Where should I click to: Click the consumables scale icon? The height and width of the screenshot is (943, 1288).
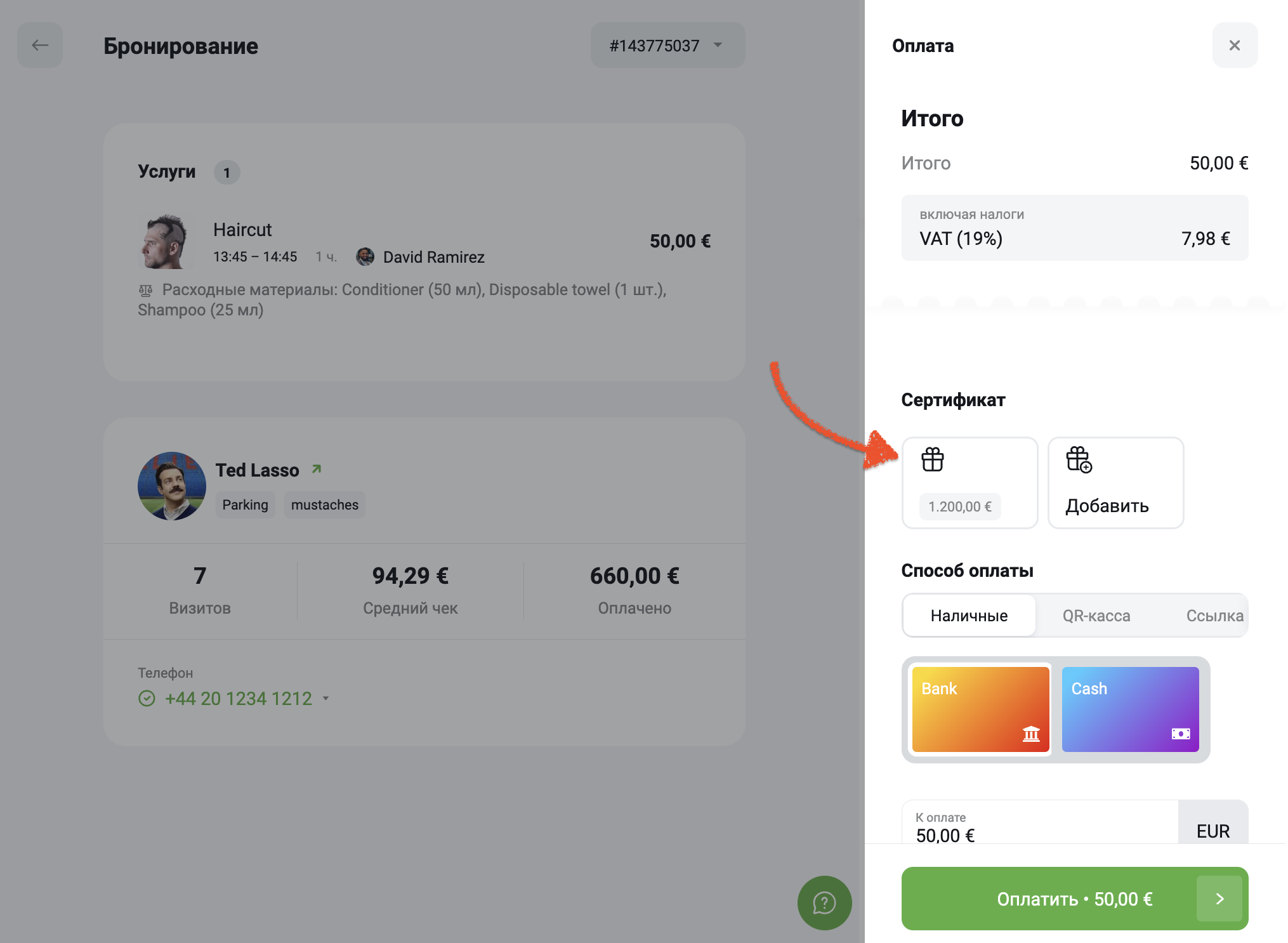146,291
